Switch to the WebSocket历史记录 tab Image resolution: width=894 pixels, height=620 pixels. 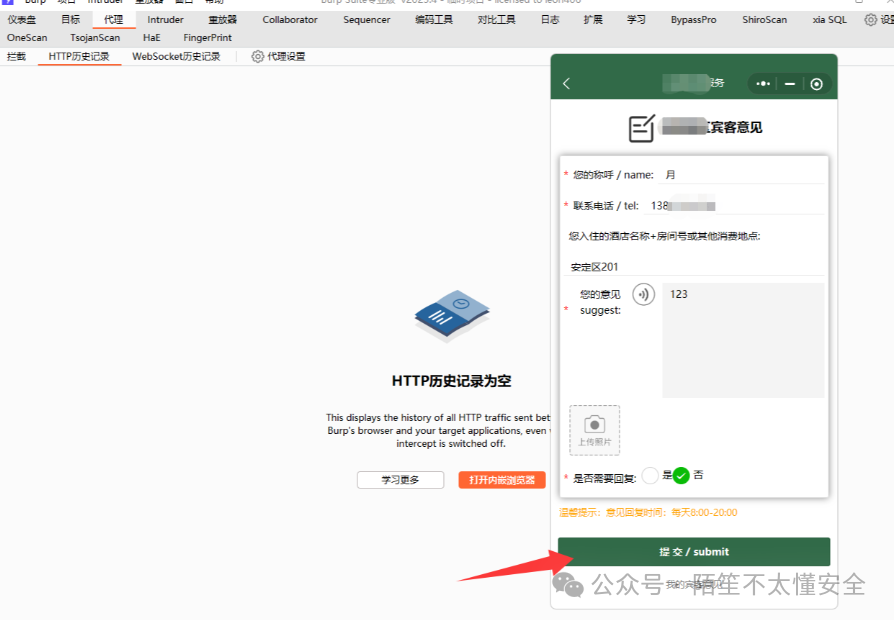coord(176,57)
